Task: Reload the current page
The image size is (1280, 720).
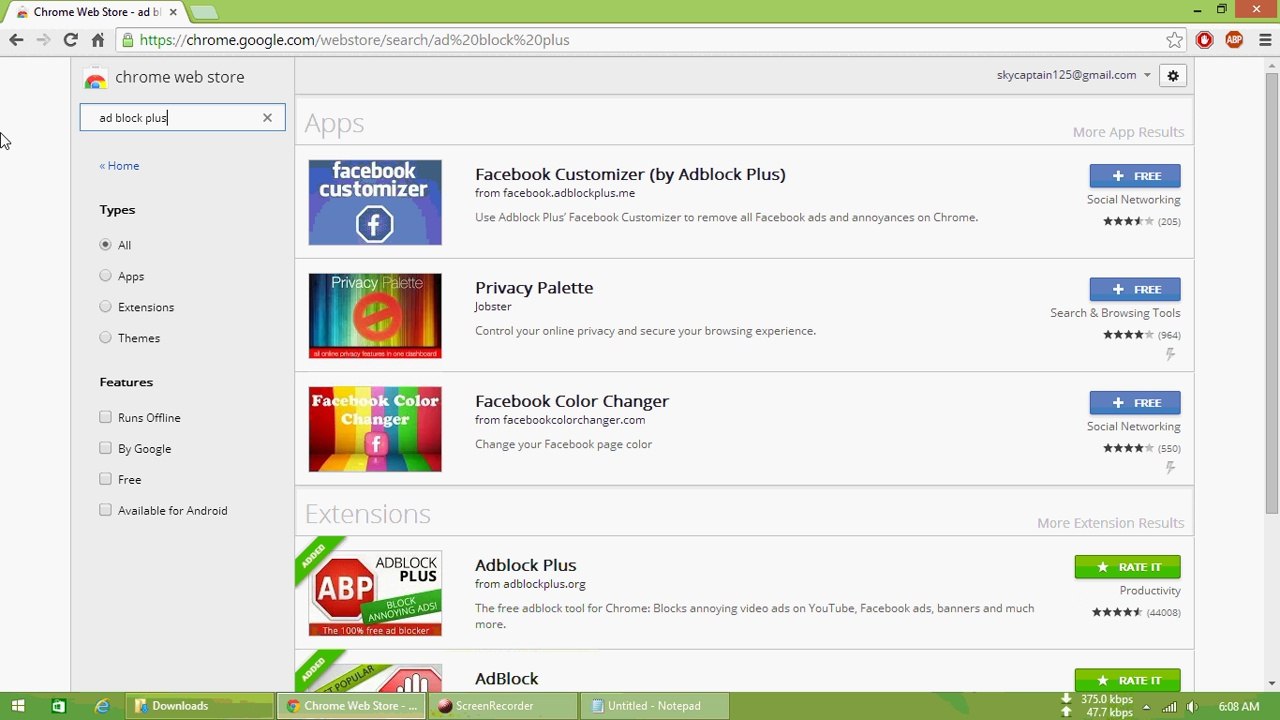Action: pyautogui.click(x=70, y=40)
